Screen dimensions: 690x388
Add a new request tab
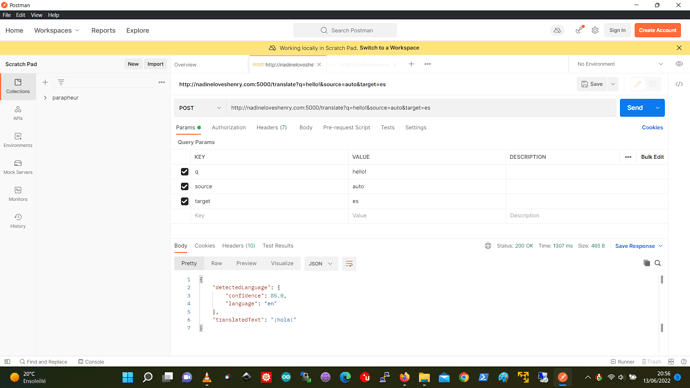click(411, 64)
